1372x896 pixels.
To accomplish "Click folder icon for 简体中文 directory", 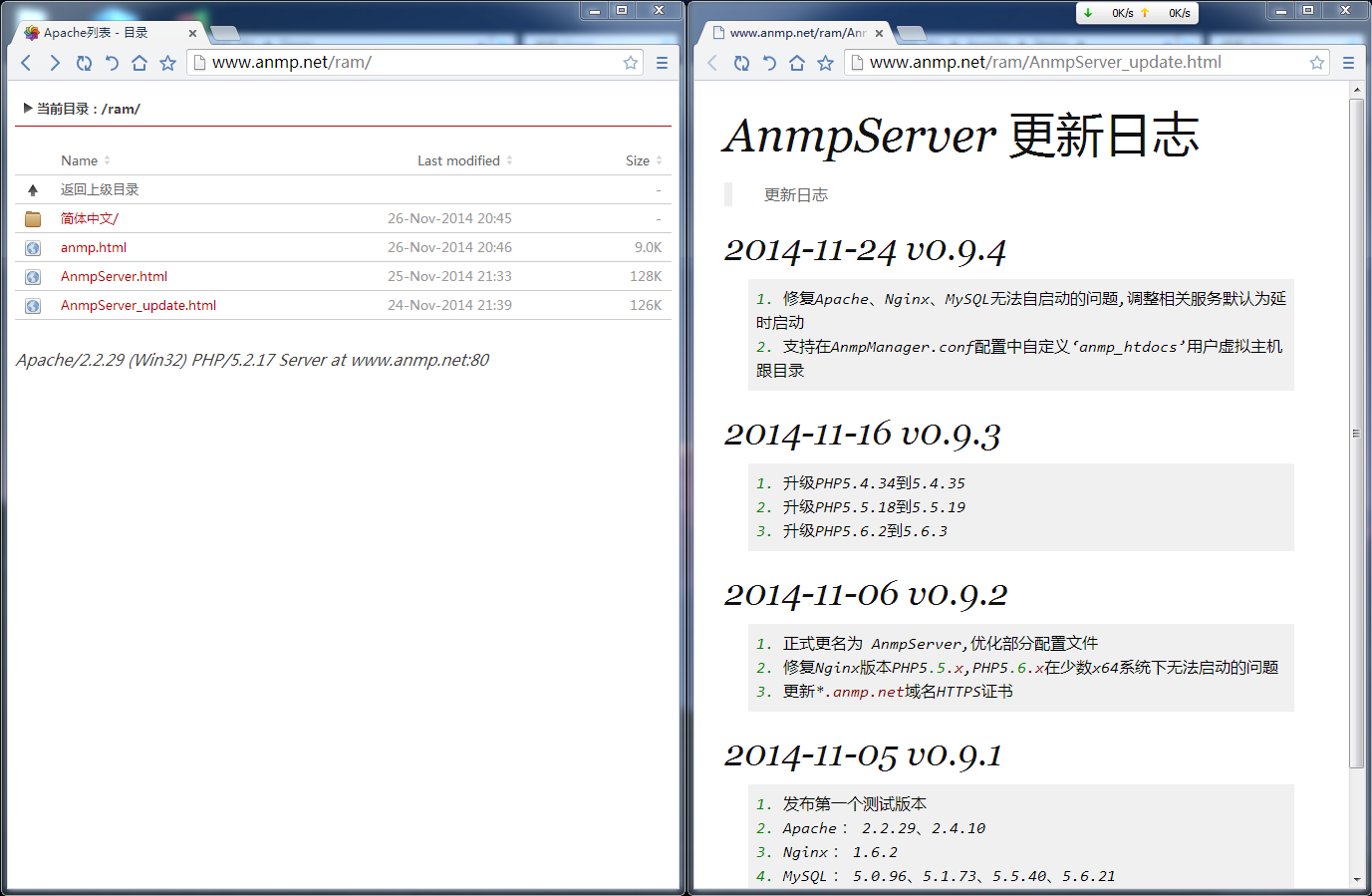I will 33,219.
